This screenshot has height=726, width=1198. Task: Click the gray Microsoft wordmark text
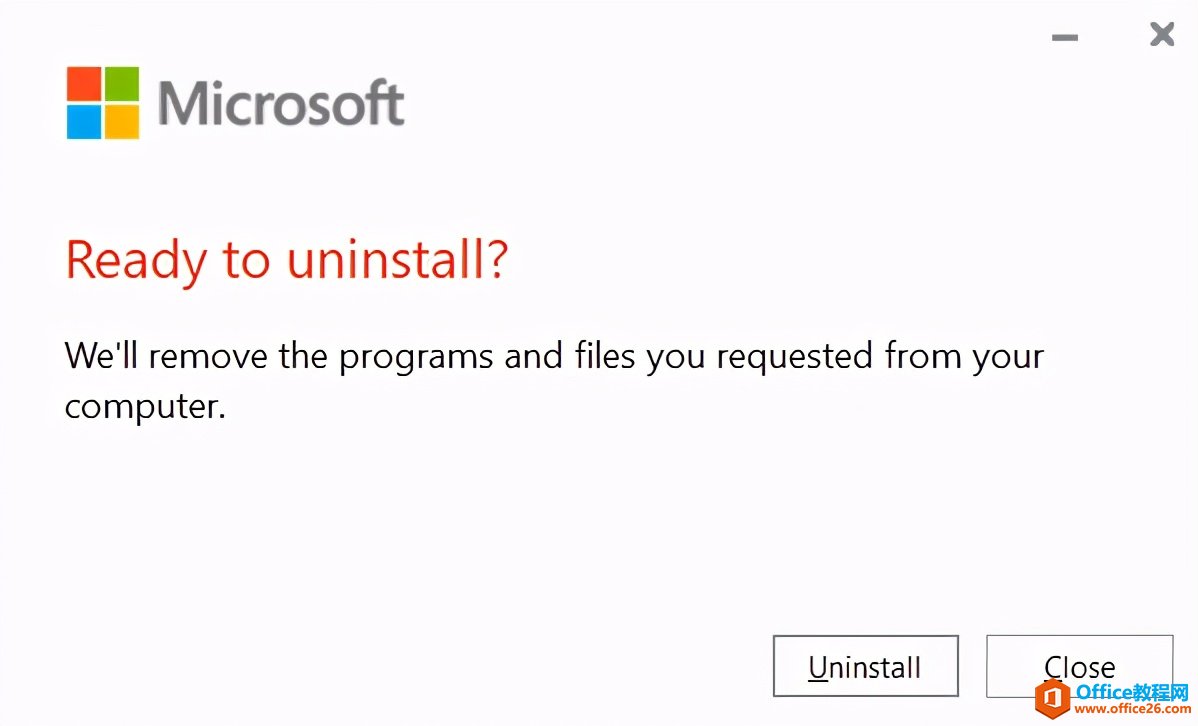pos(281,103)
